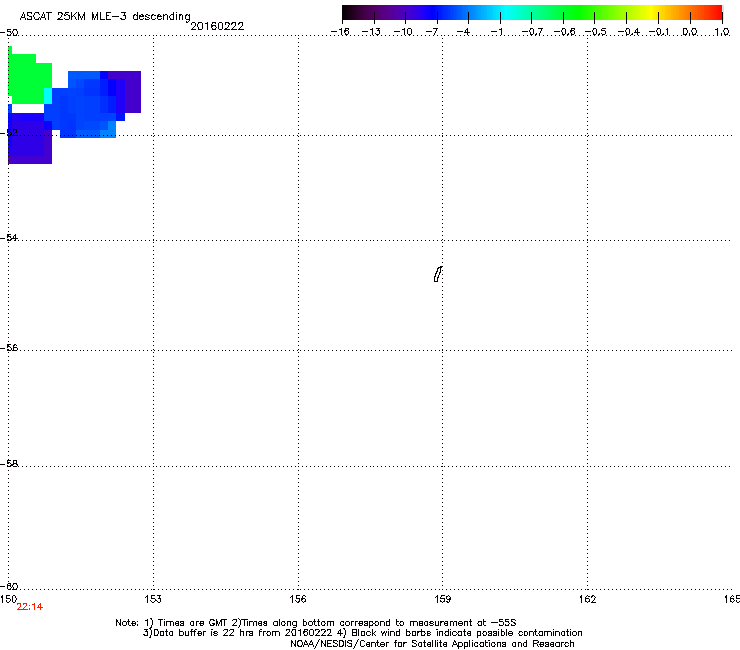This screenshot has width=740, height=650.
Task: Pick the yellow band of the color scale
Action: pos(651,13)
